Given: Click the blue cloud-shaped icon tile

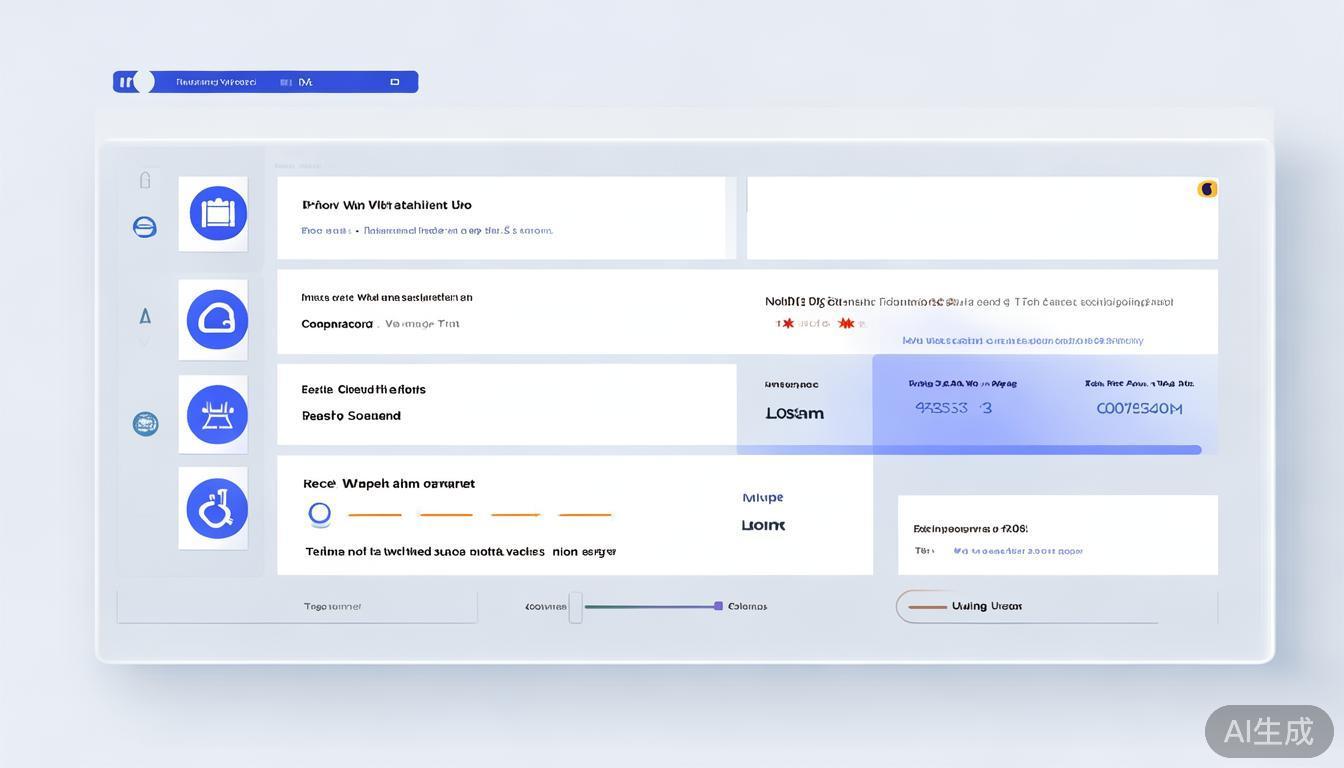Looking at the screenshot, I should coord(217,319).
